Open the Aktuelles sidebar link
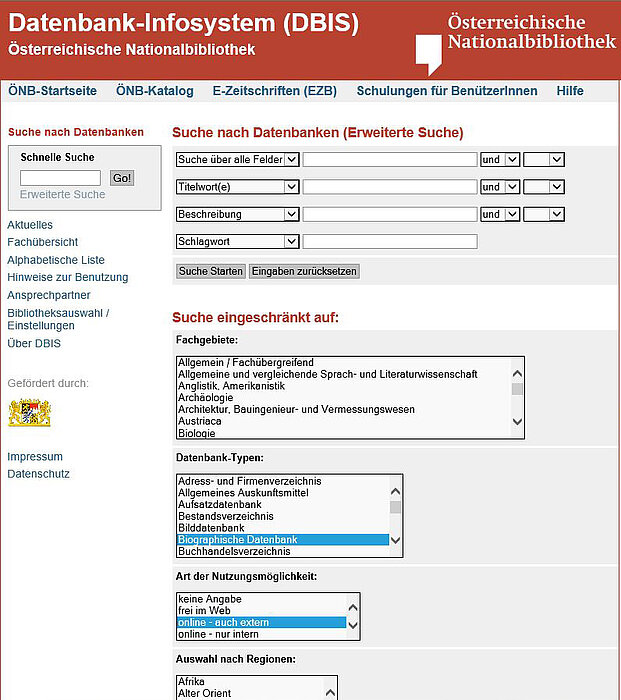 coord(30,225)
